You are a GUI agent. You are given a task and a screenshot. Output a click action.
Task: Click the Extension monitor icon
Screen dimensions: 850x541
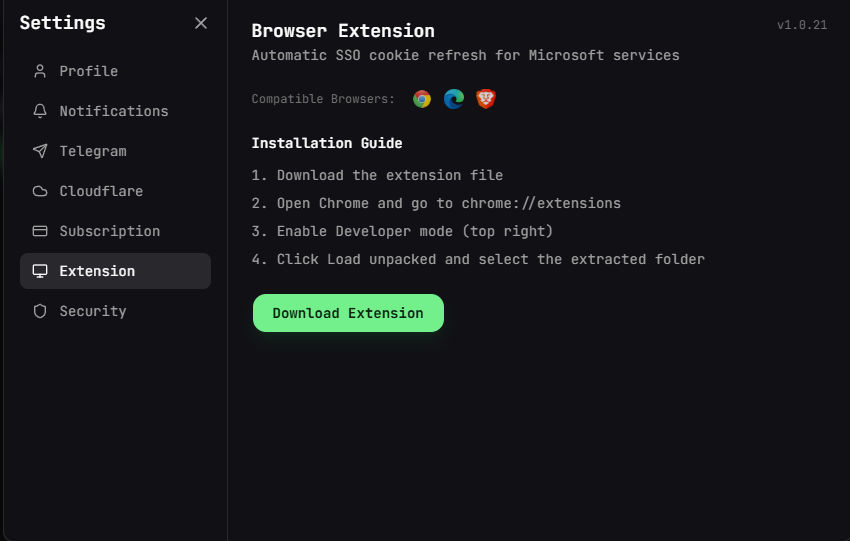point(40,271)
